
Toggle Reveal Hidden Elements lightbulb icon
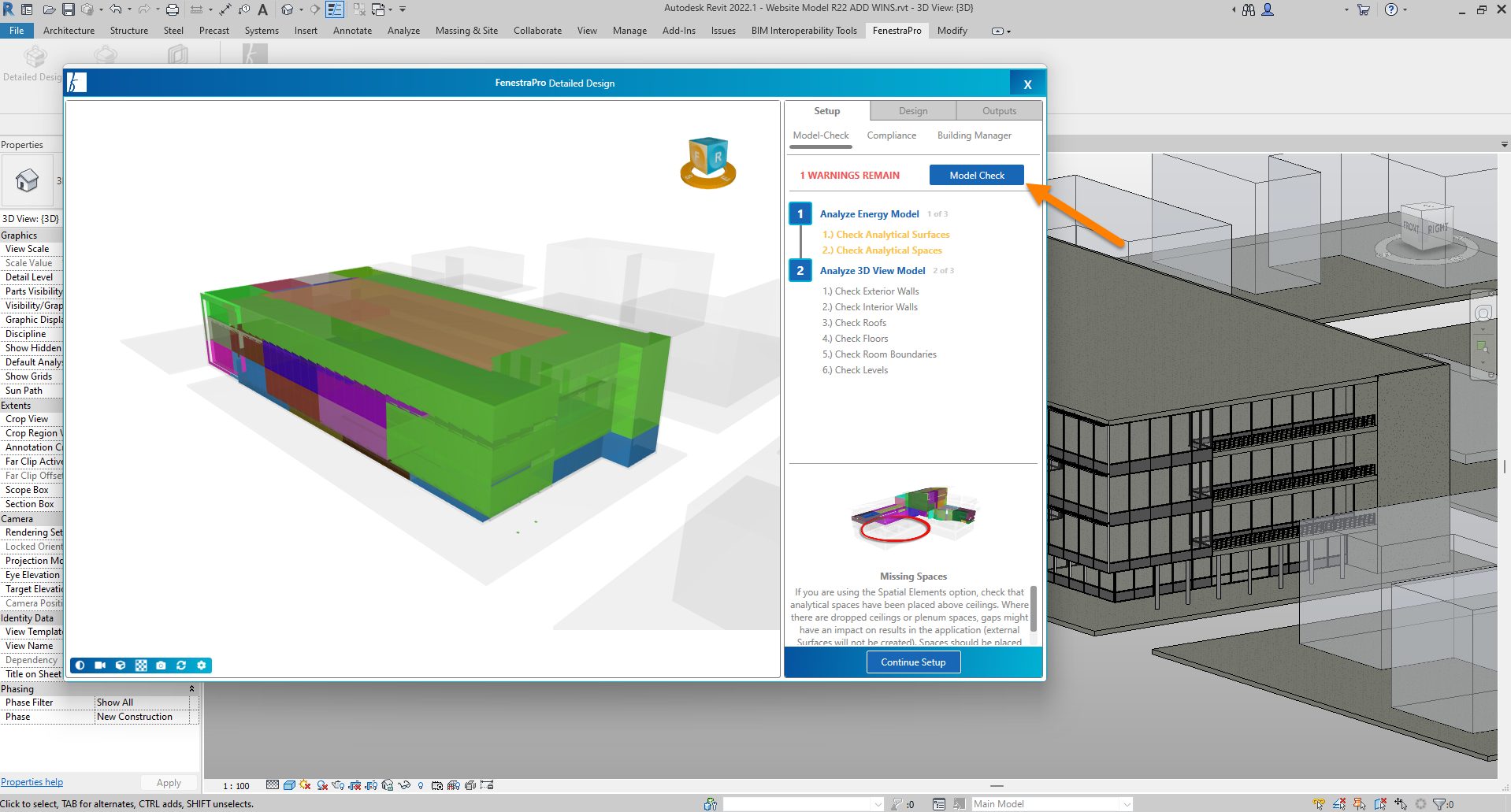click(x=421, y=785)
